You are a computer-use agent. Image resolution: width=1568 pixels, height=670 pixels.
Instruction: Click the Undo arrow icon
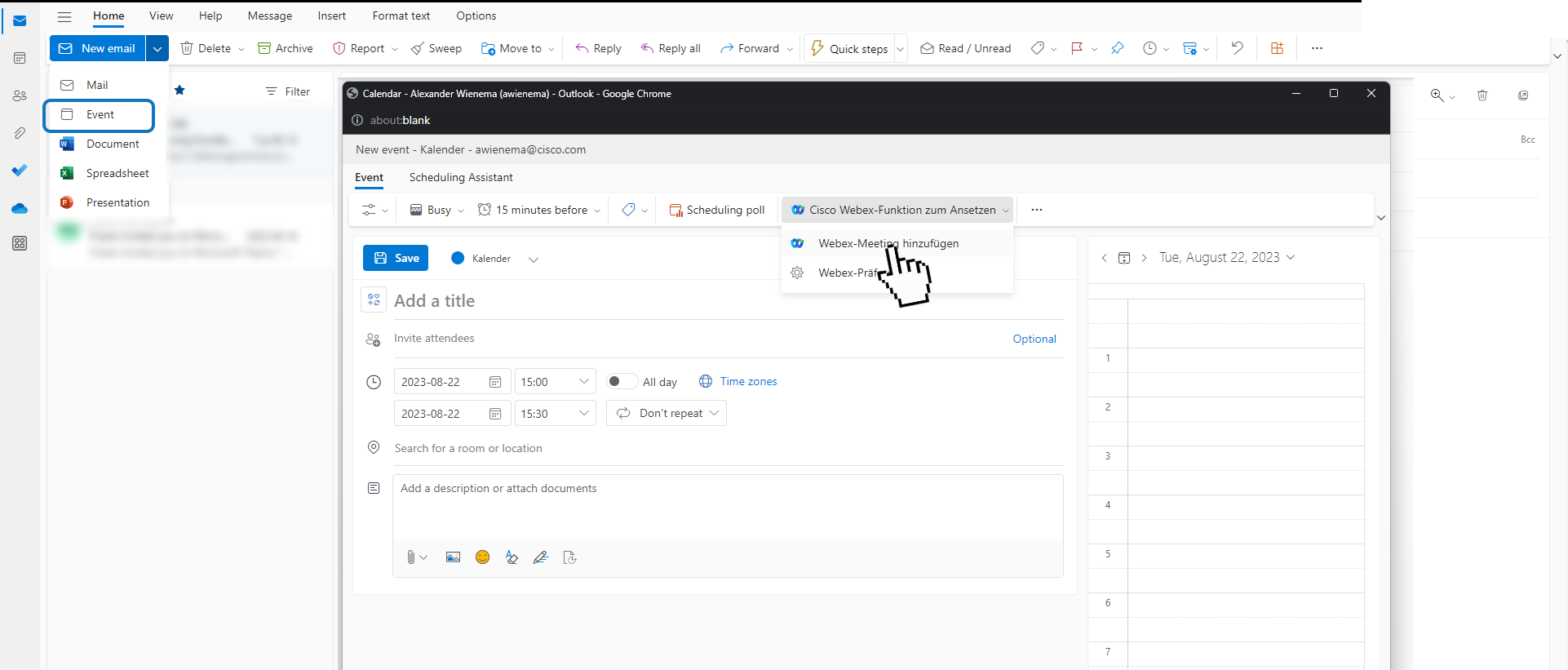(x=1238, y=48)
